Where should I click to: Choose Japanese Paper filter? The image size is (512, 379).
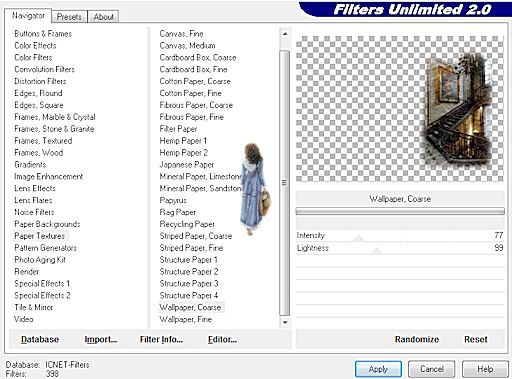187,165
